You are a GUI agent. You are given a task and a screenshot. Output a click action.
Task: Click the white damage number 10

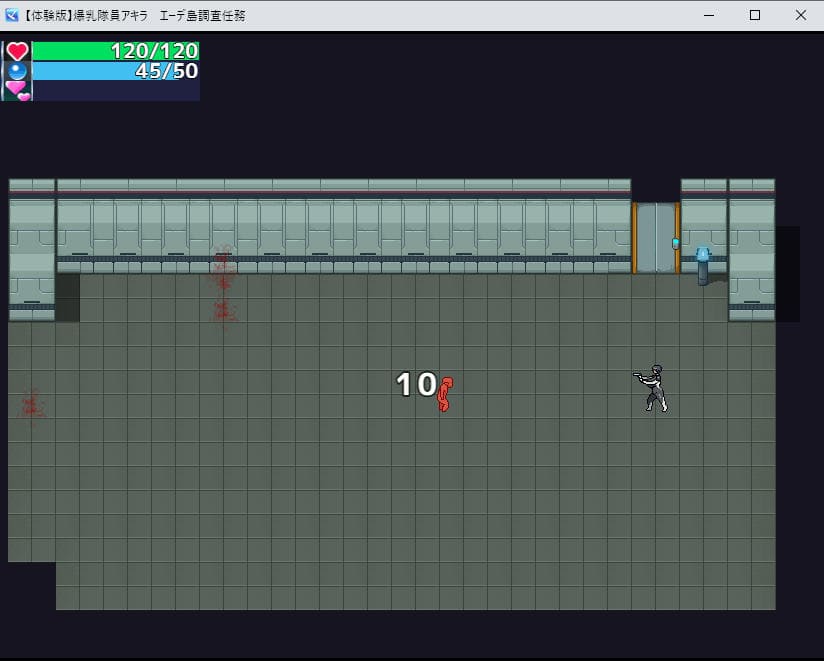pyautogui.click(x=417, y=384)
